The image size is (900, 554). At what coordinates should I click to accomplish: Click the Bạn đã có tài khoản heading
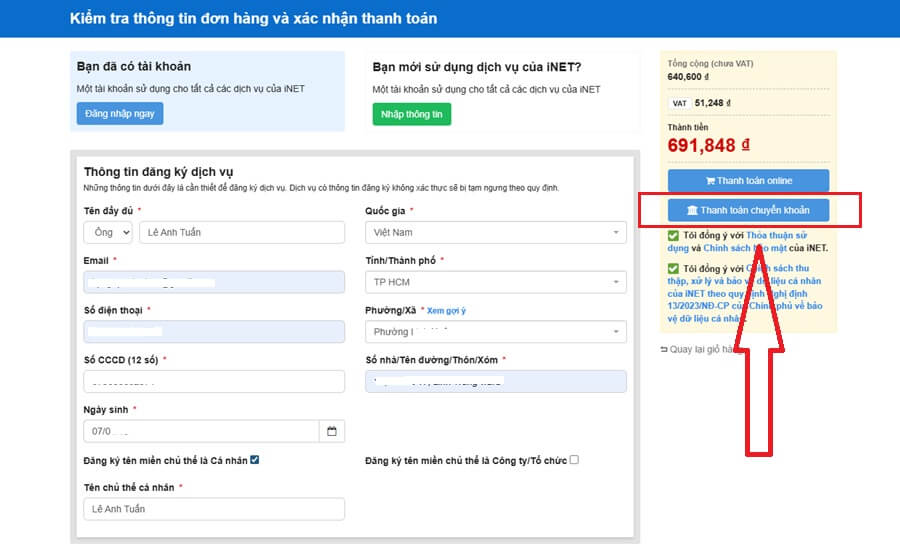(134, 67)
